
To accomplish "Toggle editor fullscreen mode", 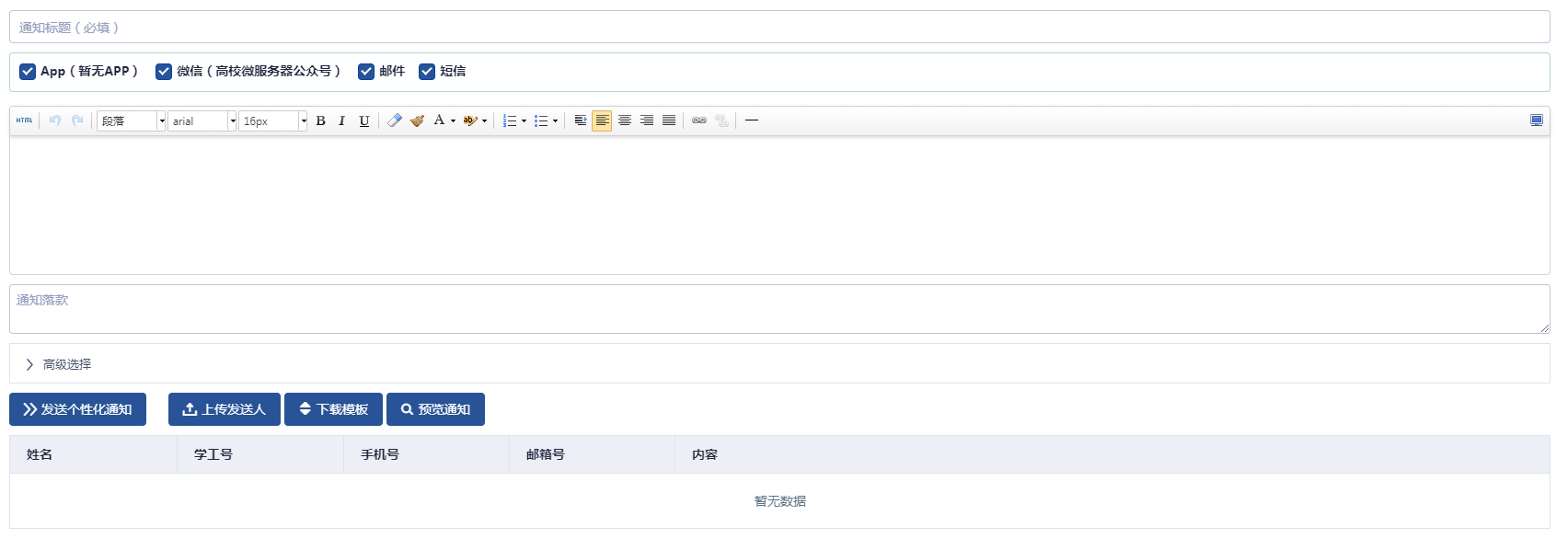I will click(x=1537, y=120).
